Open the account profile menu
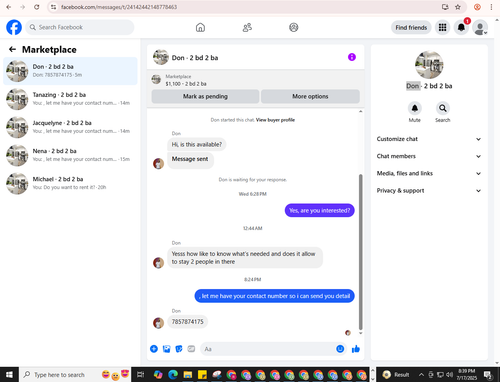 pyautogui.click(x=480, y=27)
